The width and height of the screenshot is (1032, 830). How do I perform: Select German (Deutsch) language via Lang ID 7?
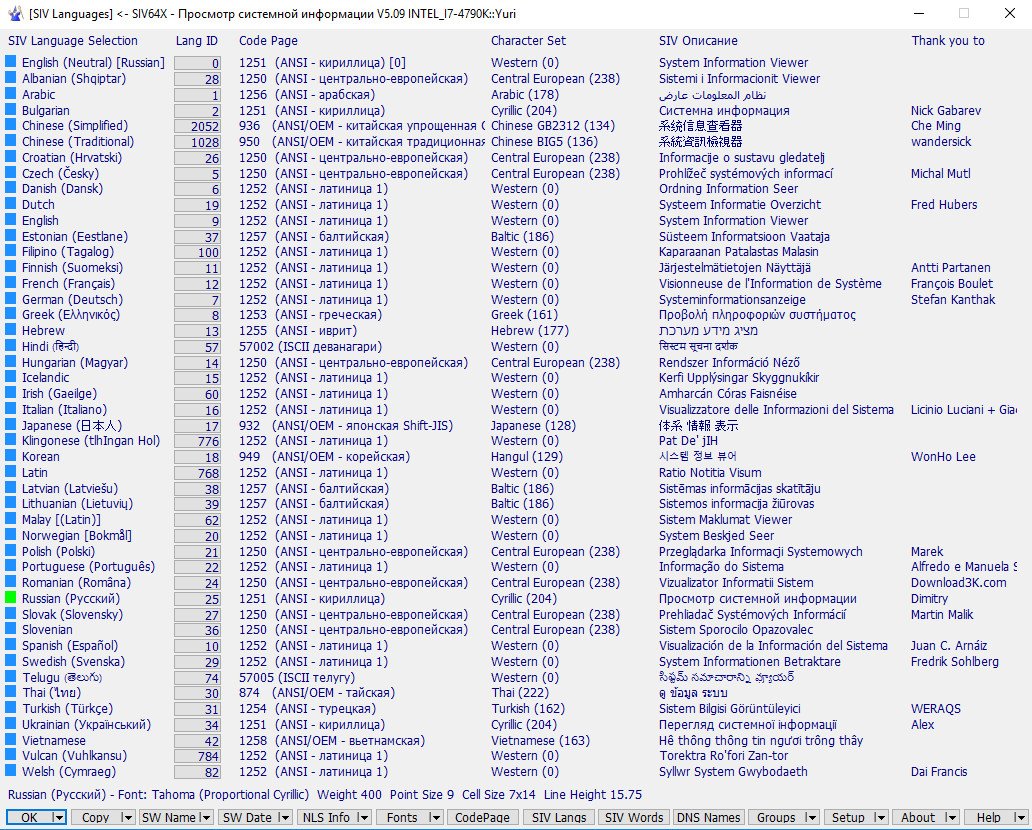click(x=197, y=300)
